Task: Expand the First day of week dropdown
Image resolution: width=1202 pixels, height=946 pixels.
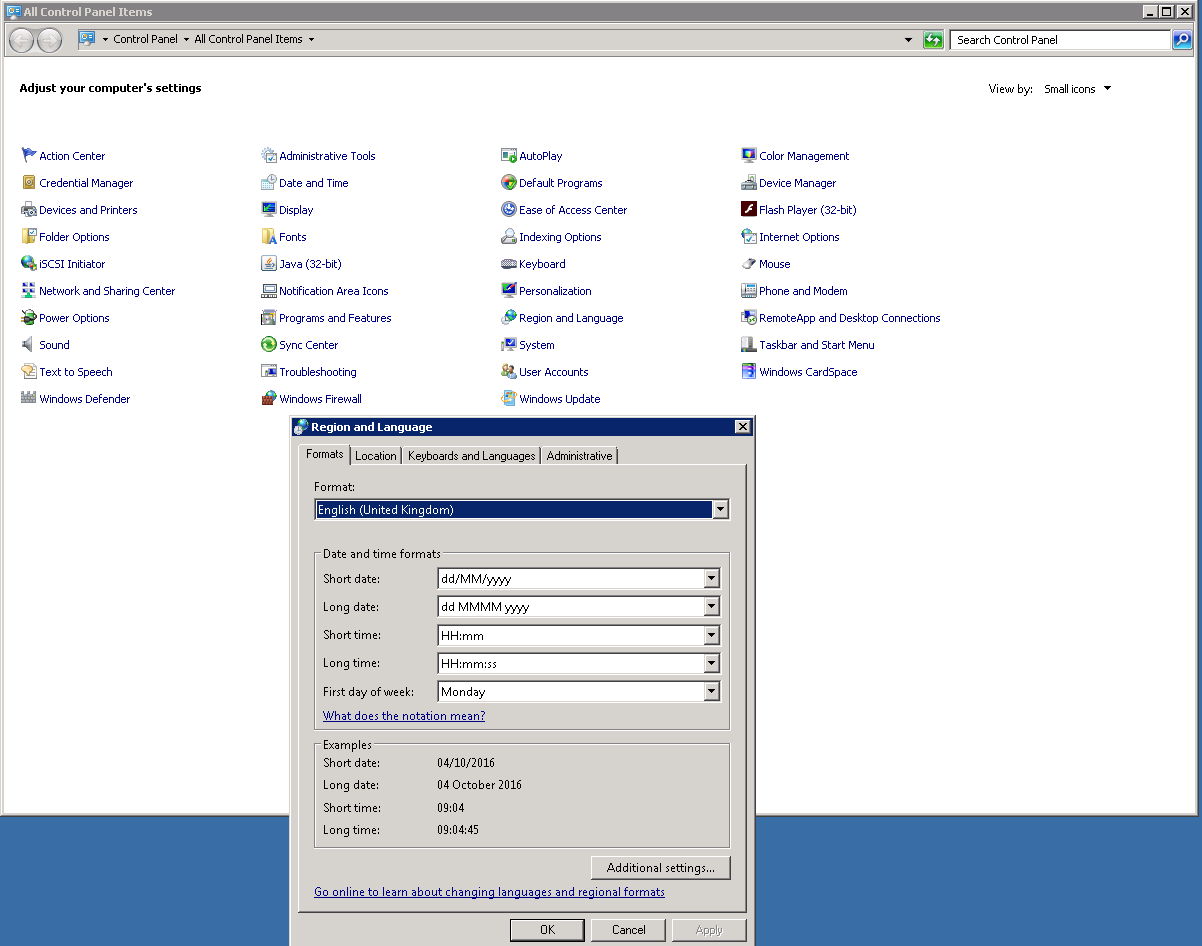Action: pos(711,692)
